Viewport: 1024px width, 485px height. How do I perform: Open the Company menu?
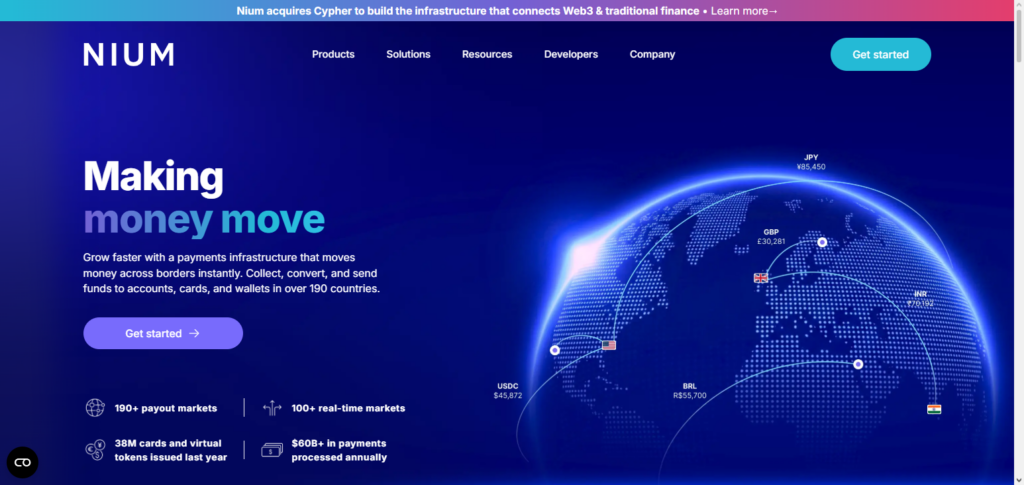coord(652,55)
